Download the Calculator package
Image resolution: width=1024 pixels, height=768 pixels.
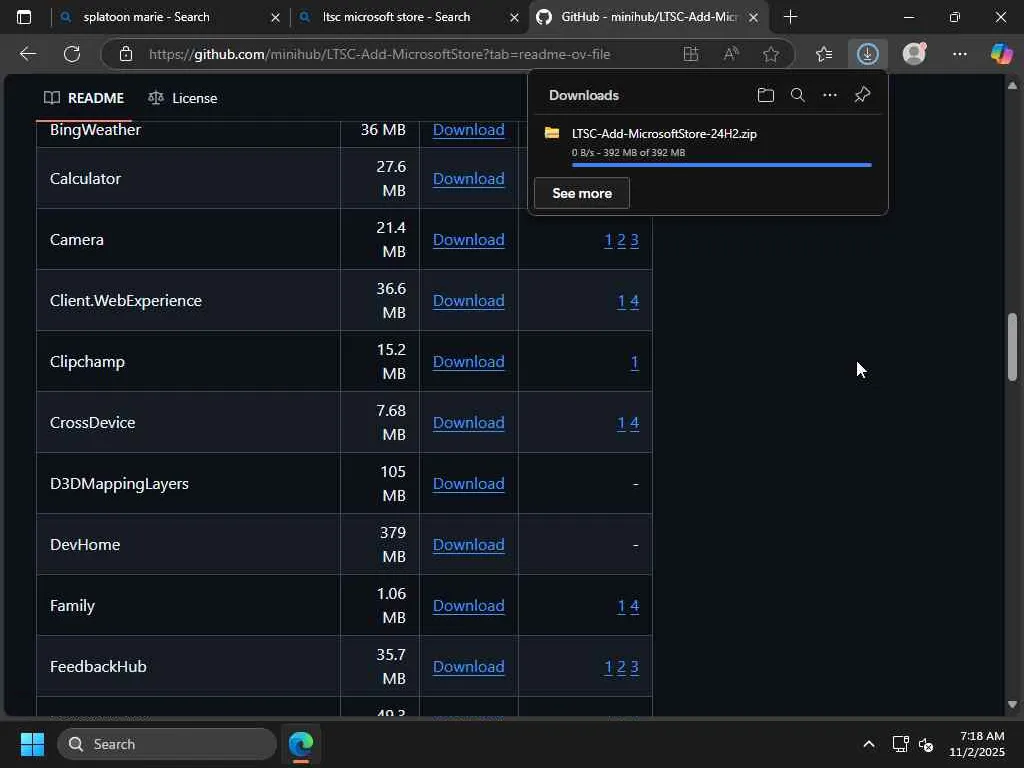(x=468, y=178)
